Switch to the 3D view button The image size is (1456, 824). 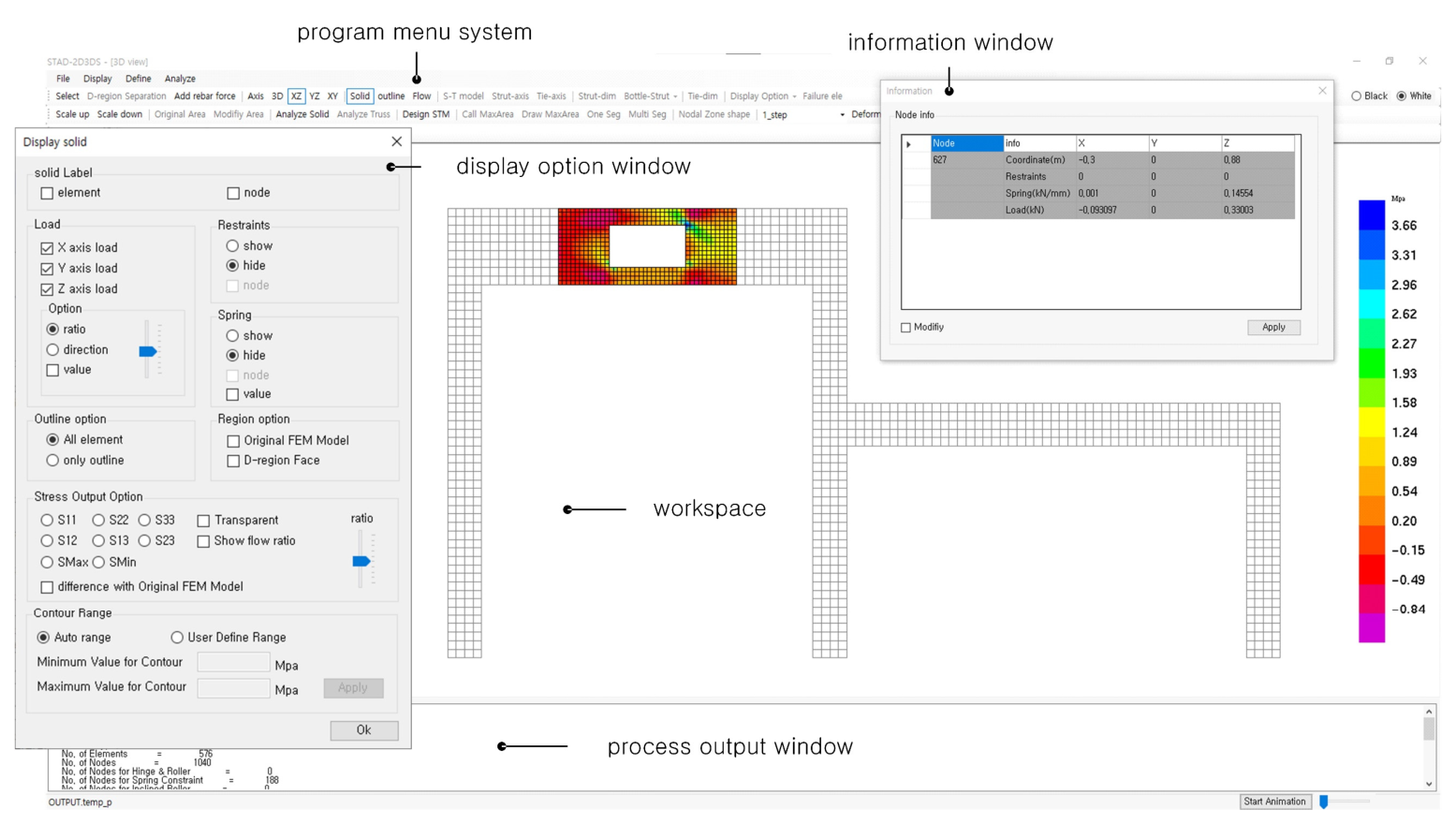point(277,96)
